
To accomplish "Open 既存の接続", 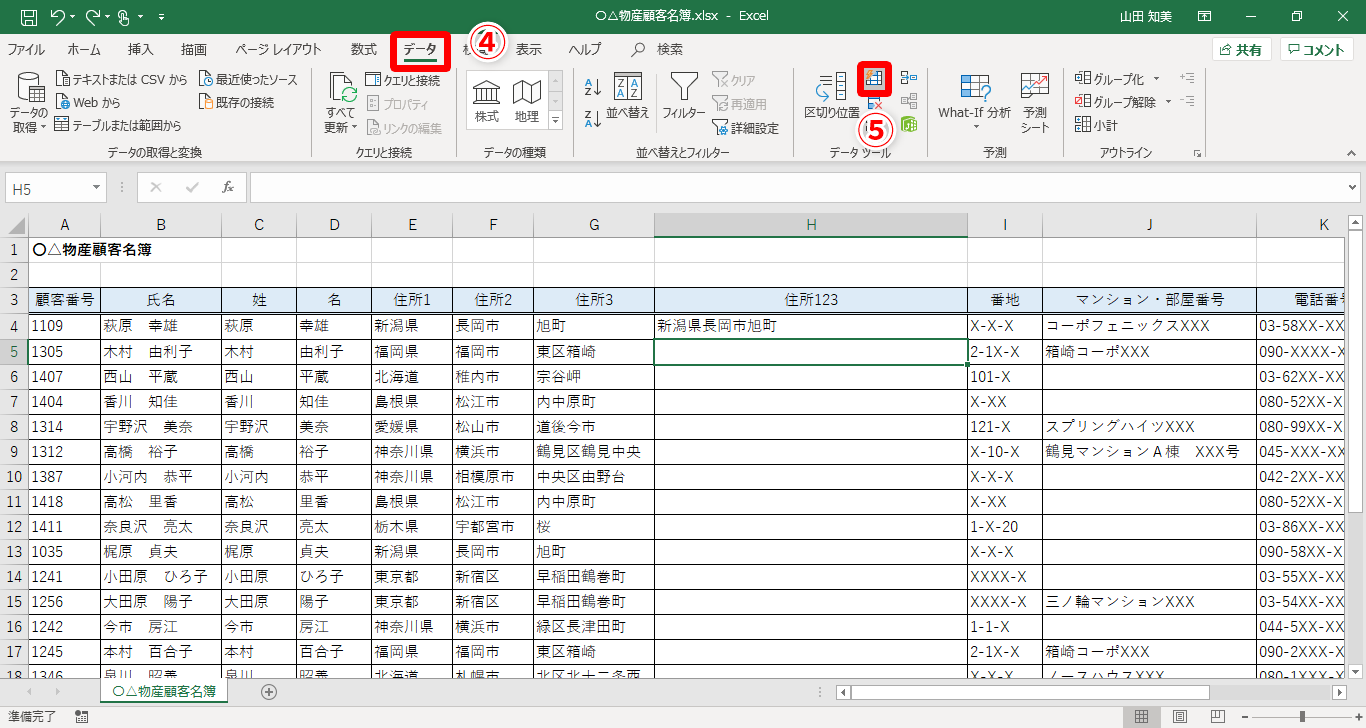I will (236, 102).
